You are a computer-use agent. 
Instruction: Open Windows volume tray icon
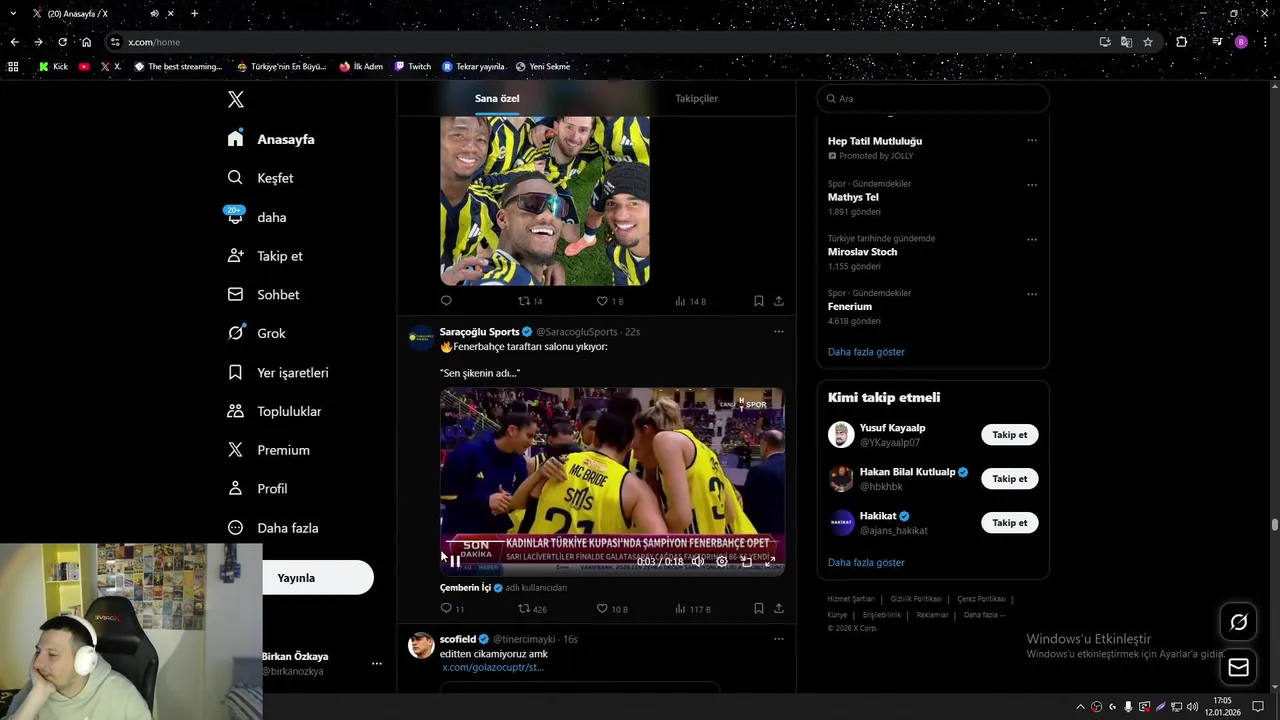[x=1192, y=707]
